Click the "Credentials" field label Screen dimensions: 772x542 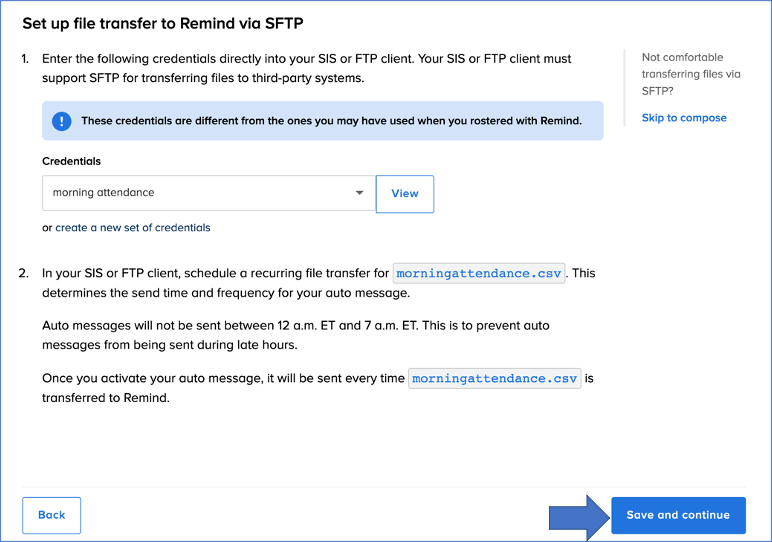click(71, 161)
